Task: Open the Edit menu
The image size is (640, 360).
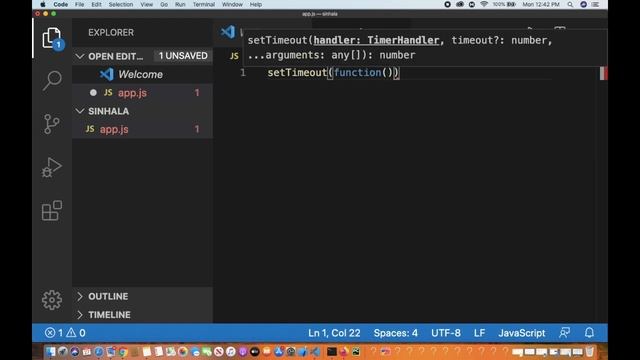Action: pyautogui.click(x=96, y=4)
